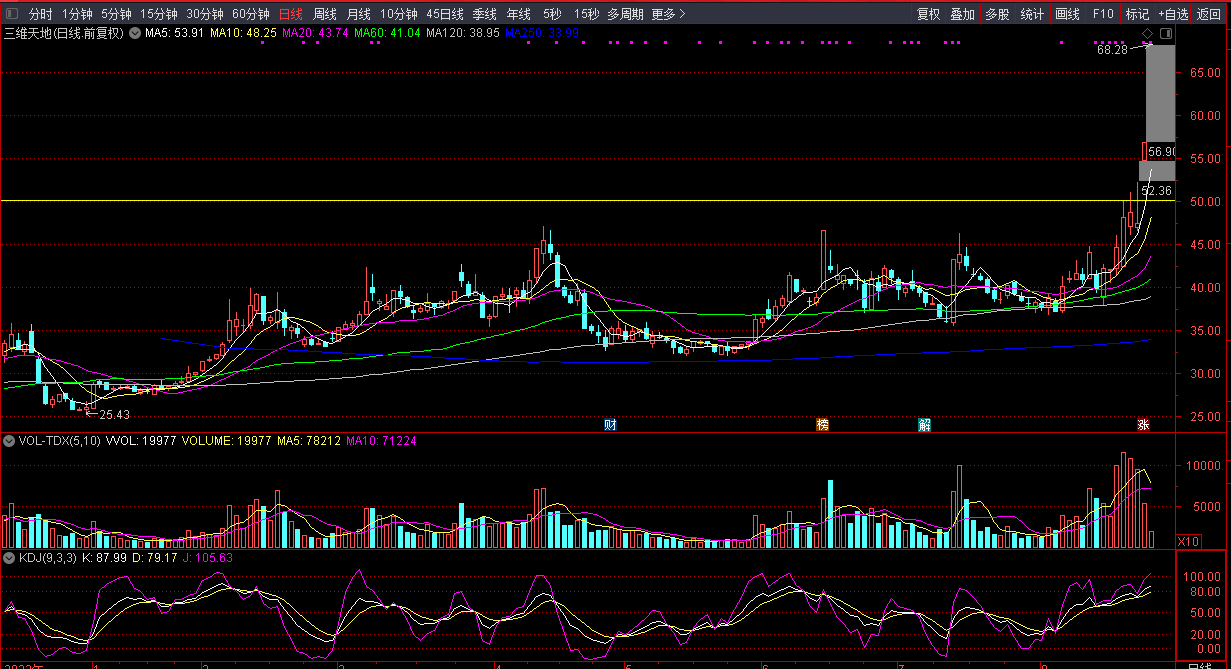Switch to 分时 intraday view
The image size is (1231, 669).
pos(40,14)
